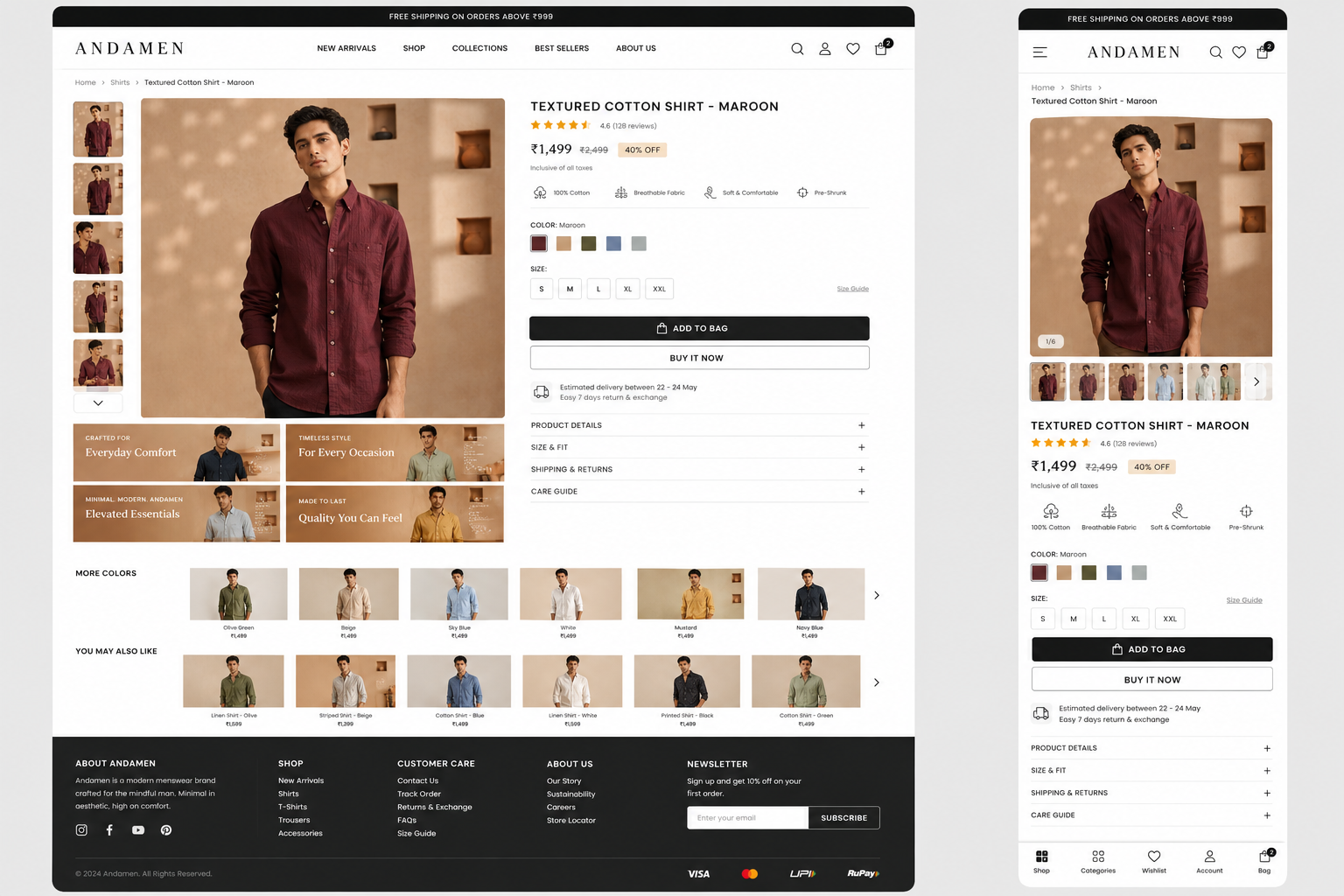Tap Bag in the mobile bottom bar

[x=1265, y=861]
